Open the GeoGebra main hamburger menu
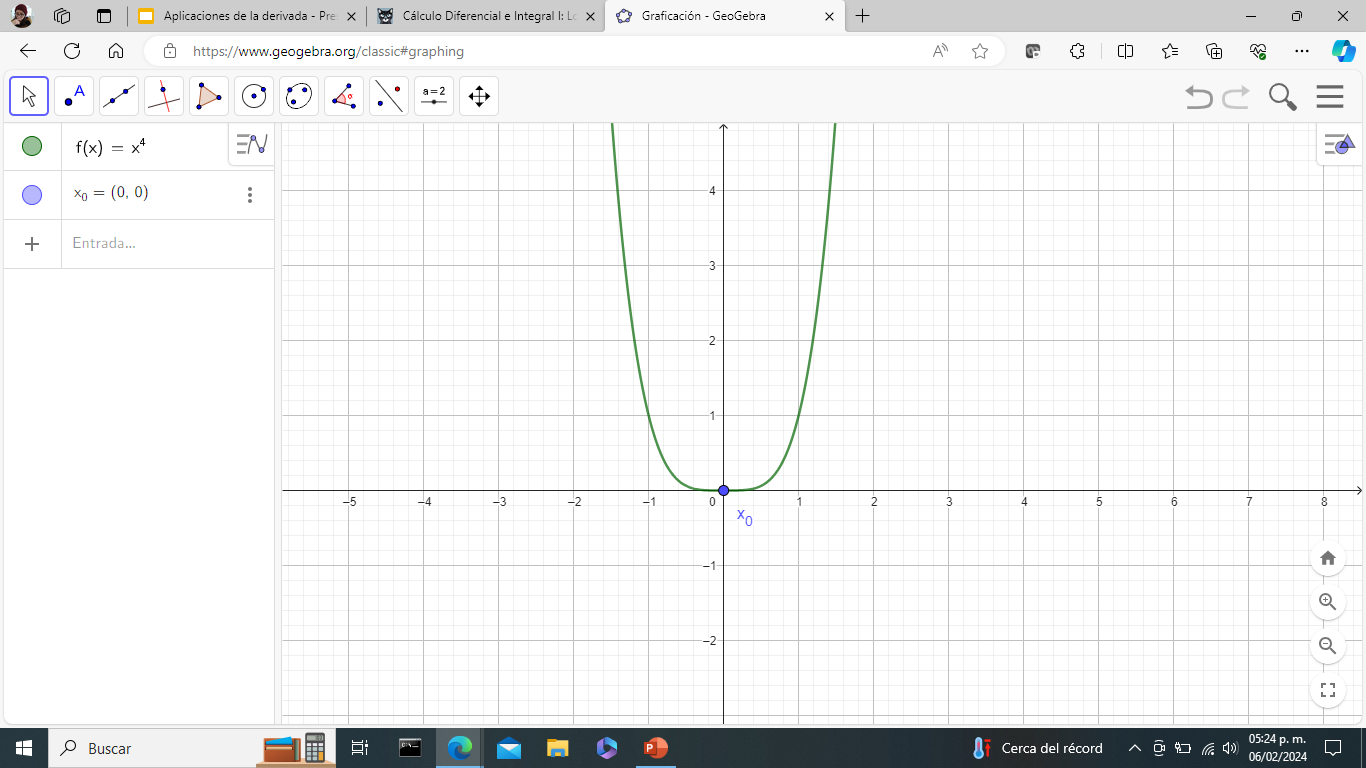1366x768 pixels. pyautogui.click(x=1330, y=97)
